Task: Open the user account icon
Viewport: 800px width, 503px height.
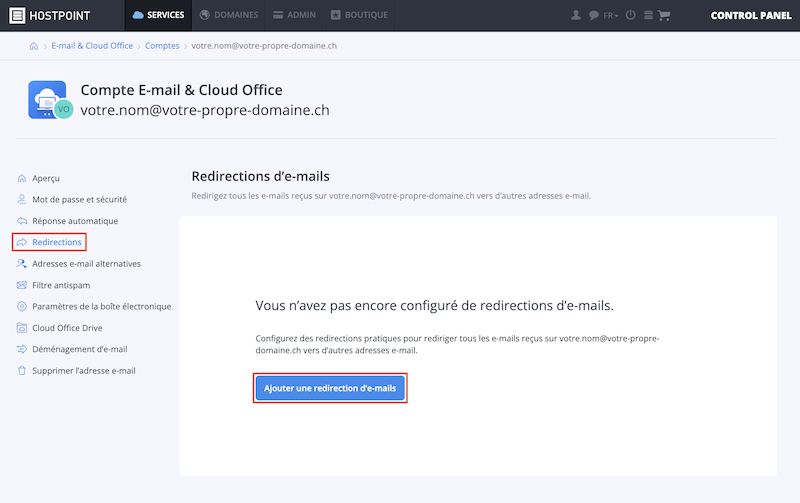Action: (576, 15)
